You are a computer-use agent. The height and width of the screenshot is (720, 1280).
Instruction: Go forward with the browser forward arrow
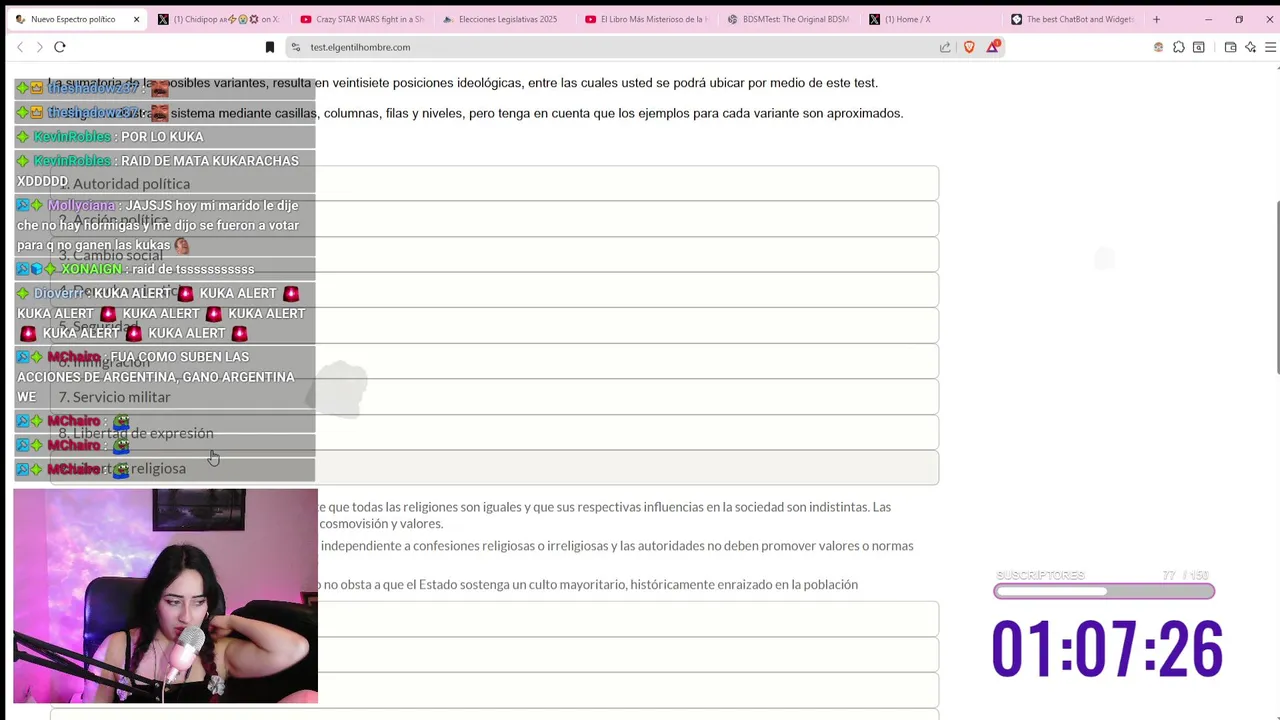pos(40,47)
